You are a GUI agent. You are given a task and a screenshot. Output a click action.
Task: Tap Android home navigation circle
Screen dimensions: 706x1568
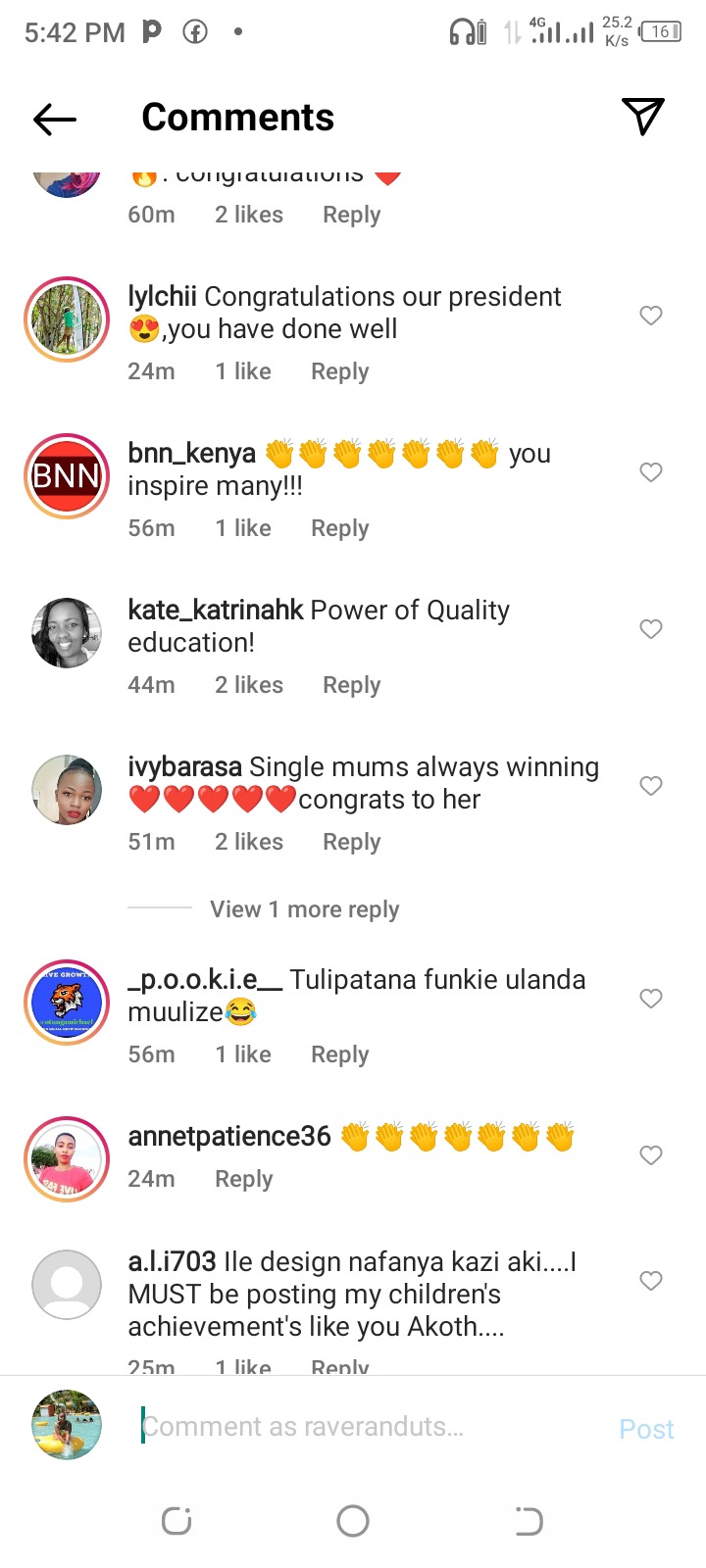(353, 1521)
